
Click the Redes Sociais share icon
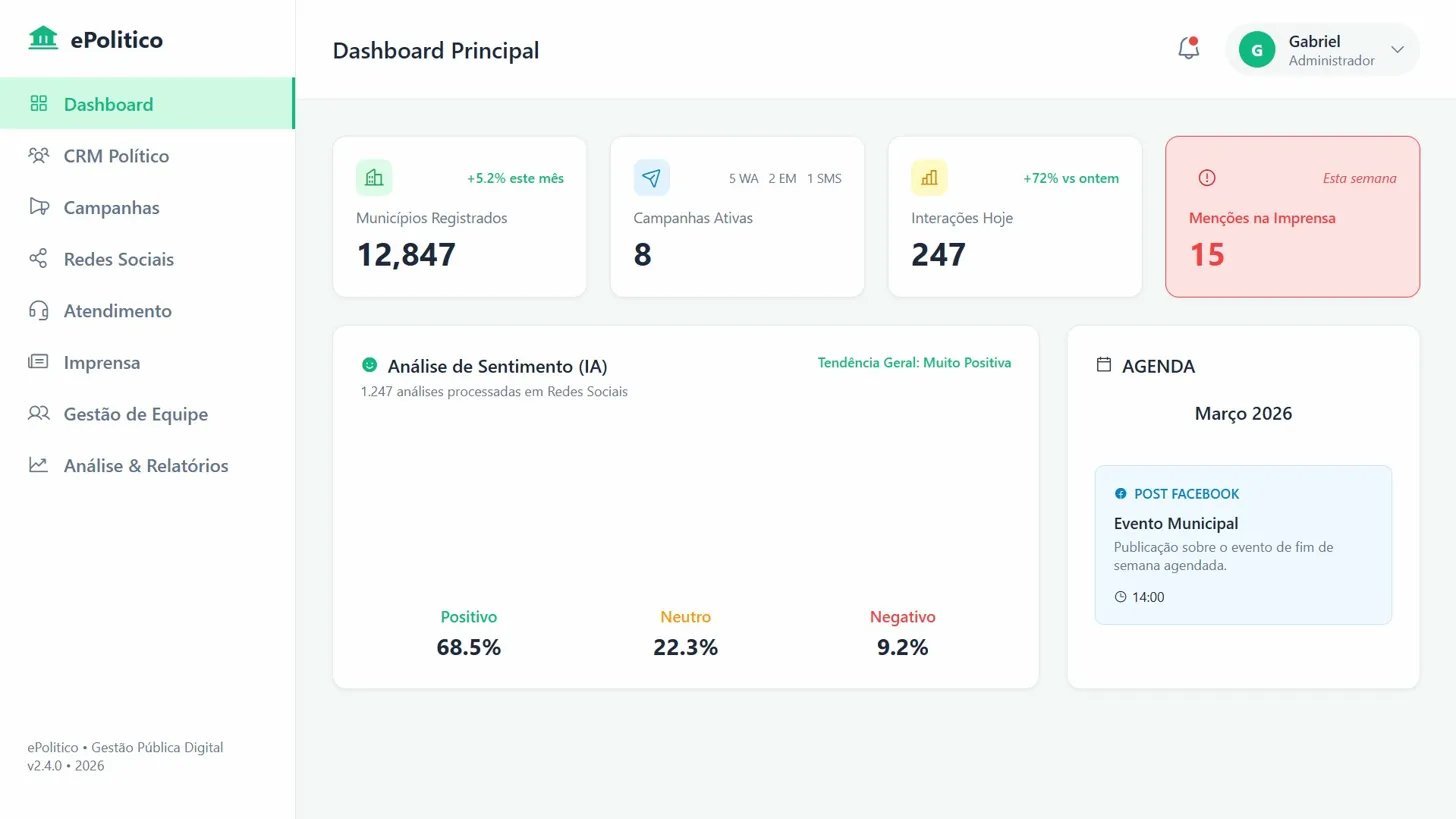click(38, 259)
